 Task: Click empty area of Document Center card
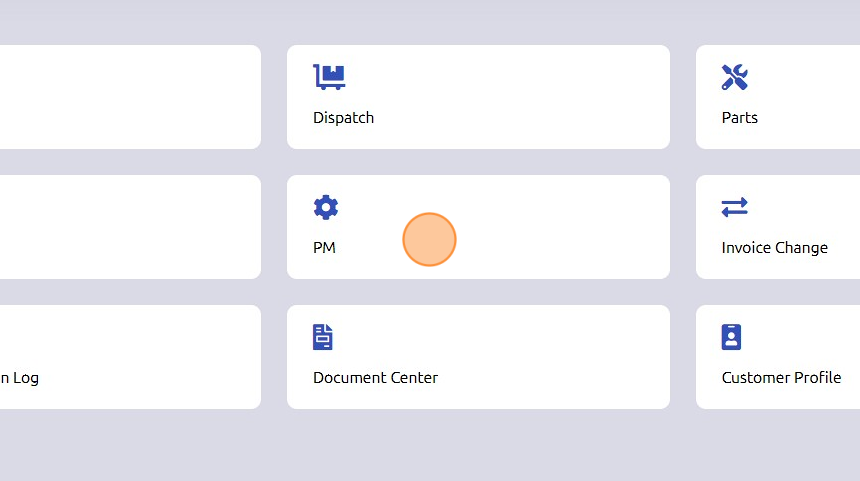pyautogui.click(x=548, y=357)
